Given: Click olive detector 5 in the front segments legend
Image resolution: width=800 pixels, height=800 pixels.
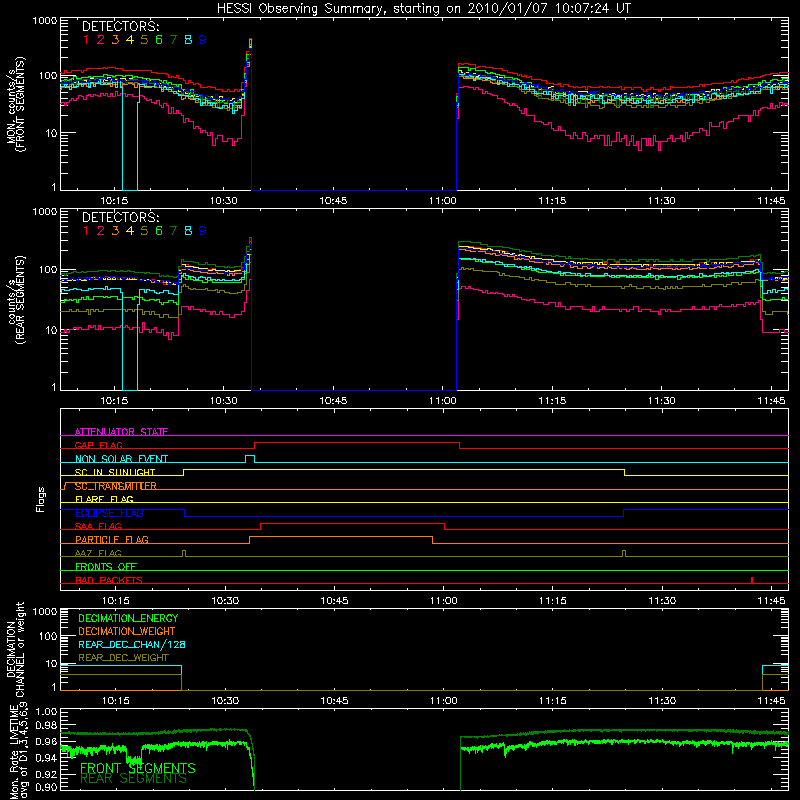Looking at the screenshot, I should [x=144, y=40].
